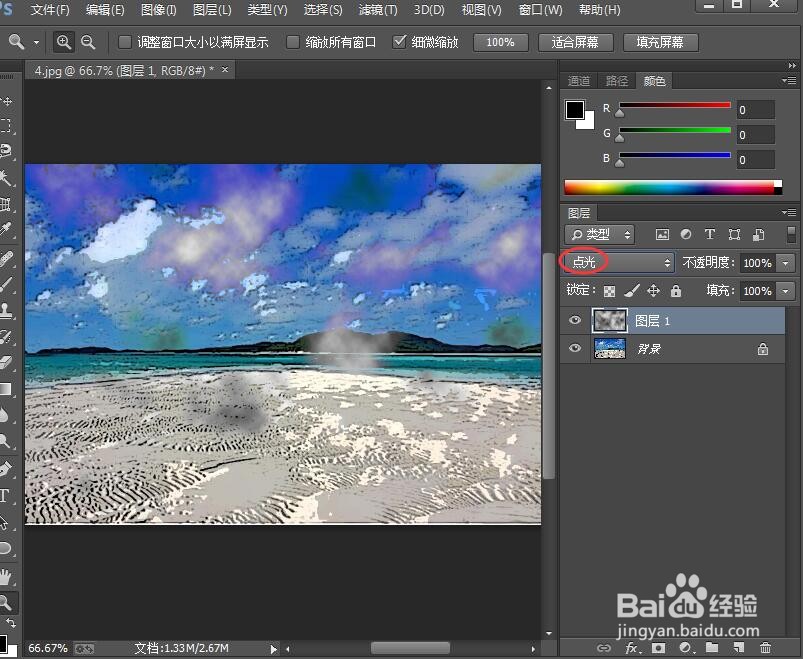Select the Horizontal Type tool
803x659 pixels.
5,495
